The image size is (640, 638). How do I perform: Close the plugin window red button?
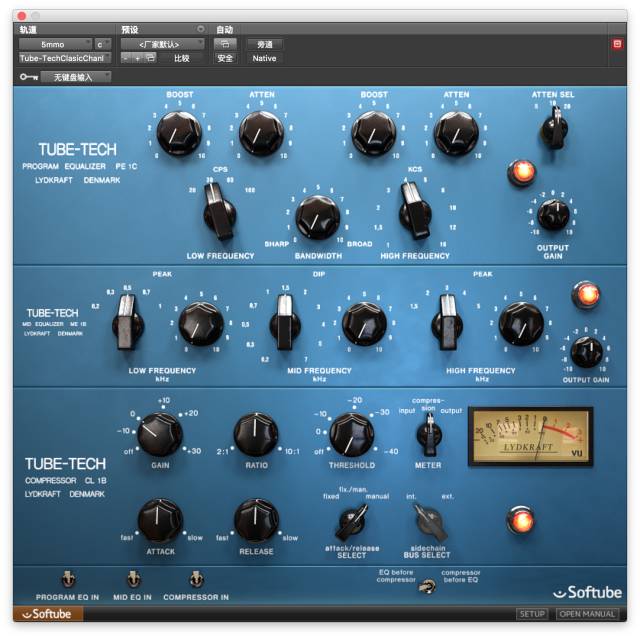tap(22, 16)
